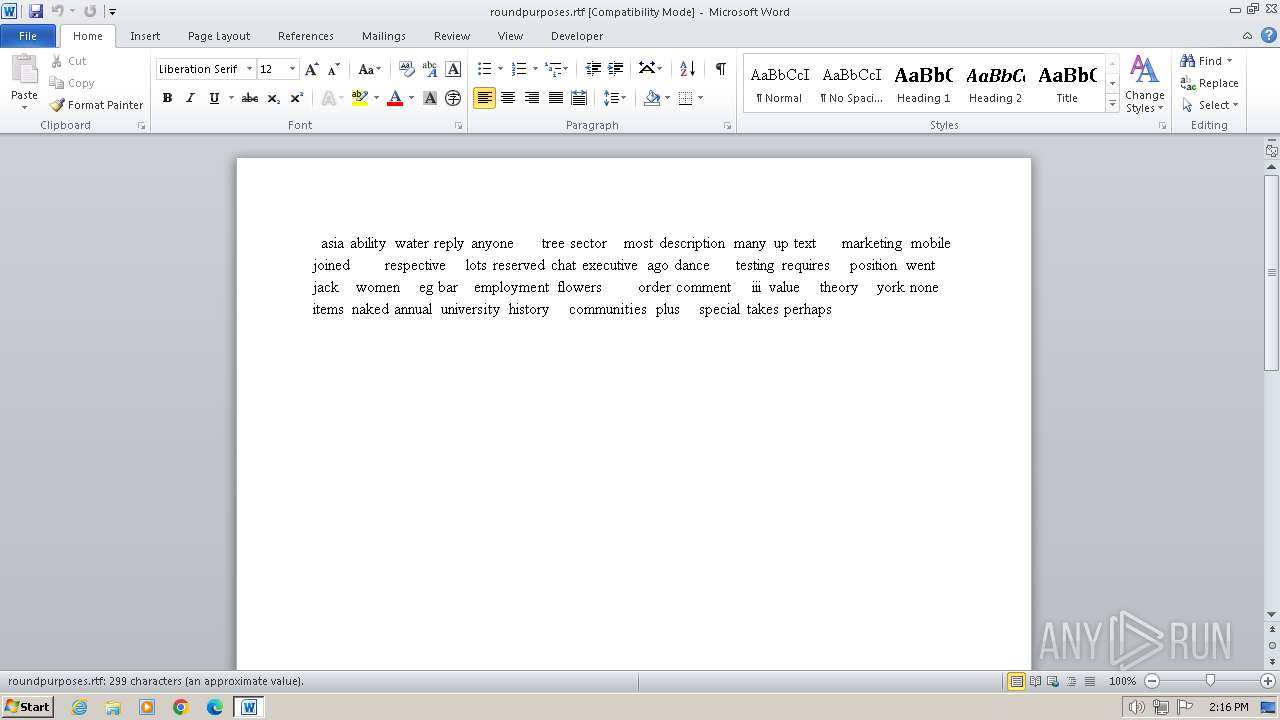Expand the Styles gallery more arrow
1280x720 pixels.
click(1112, 104)
